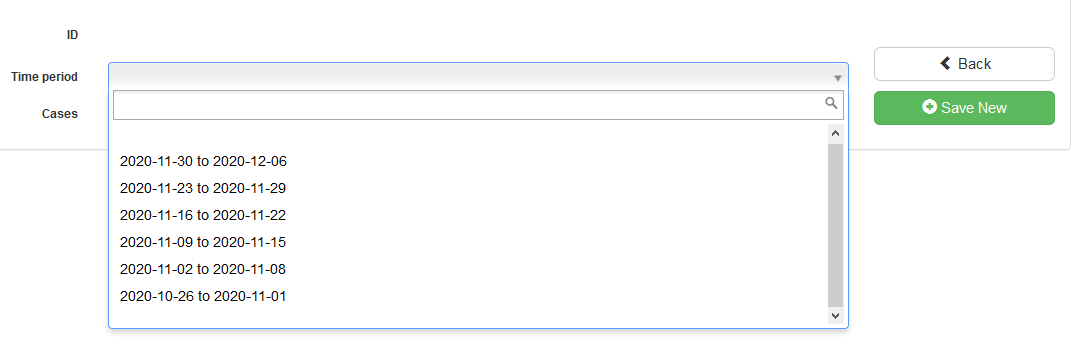Save the record with Save New

(x=964, y=108)
